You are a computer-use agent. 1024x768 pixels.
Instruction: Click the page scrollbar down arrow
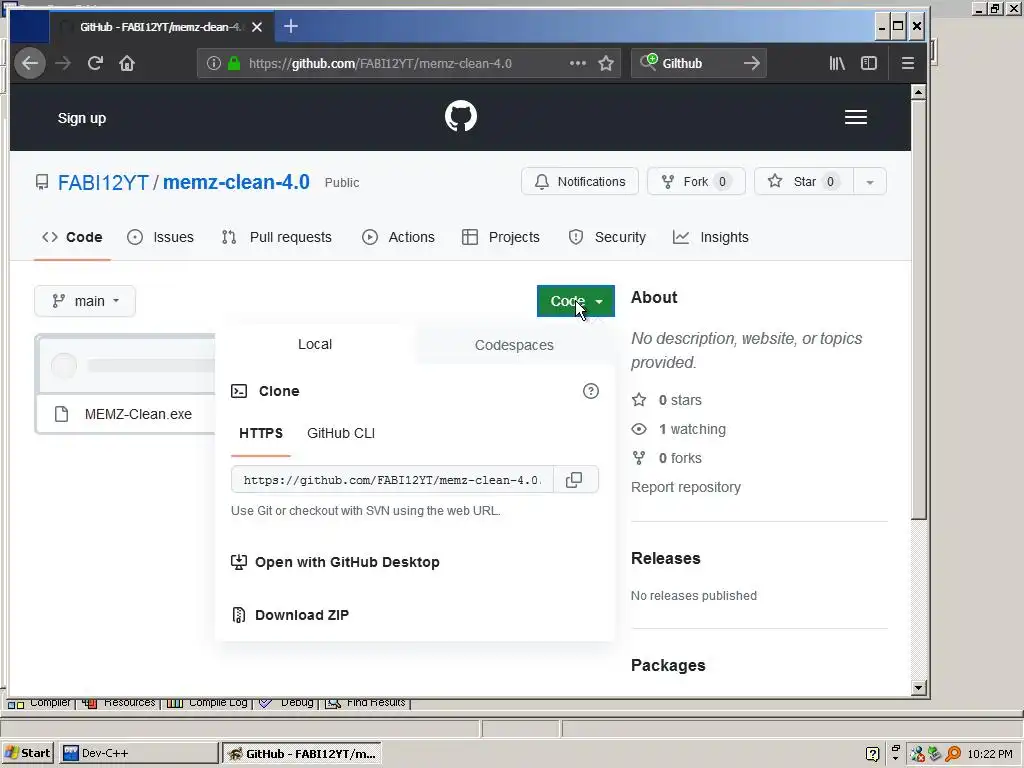[918, 687]
